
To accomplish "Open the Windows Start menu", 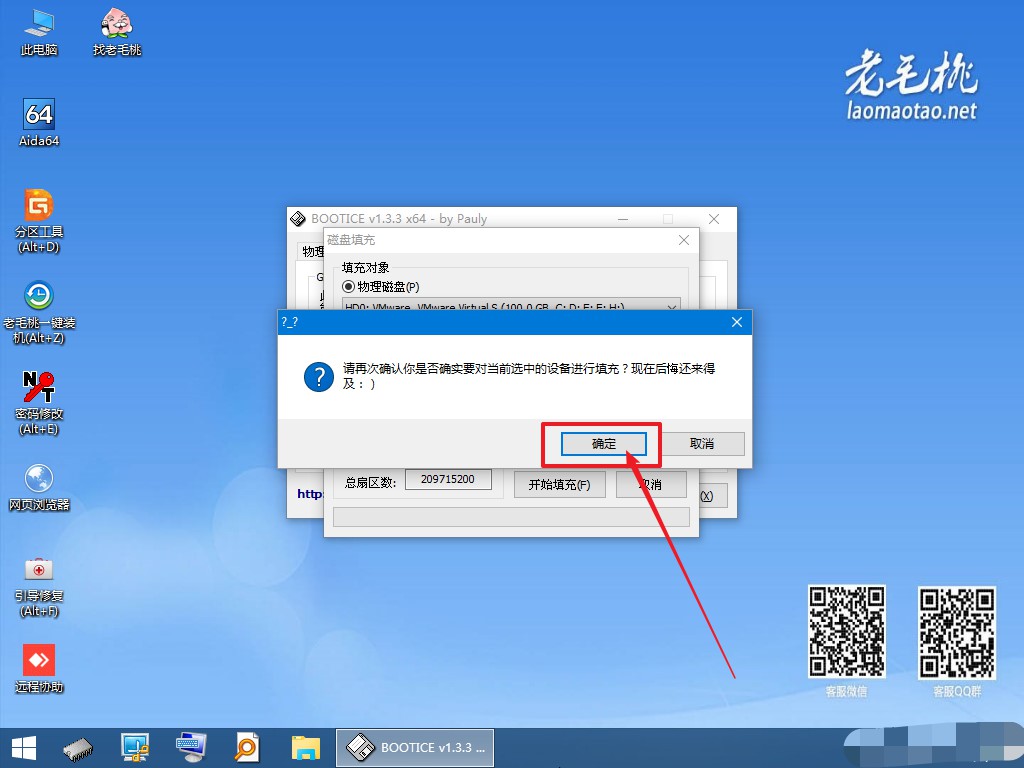I will tap(24, 748).
